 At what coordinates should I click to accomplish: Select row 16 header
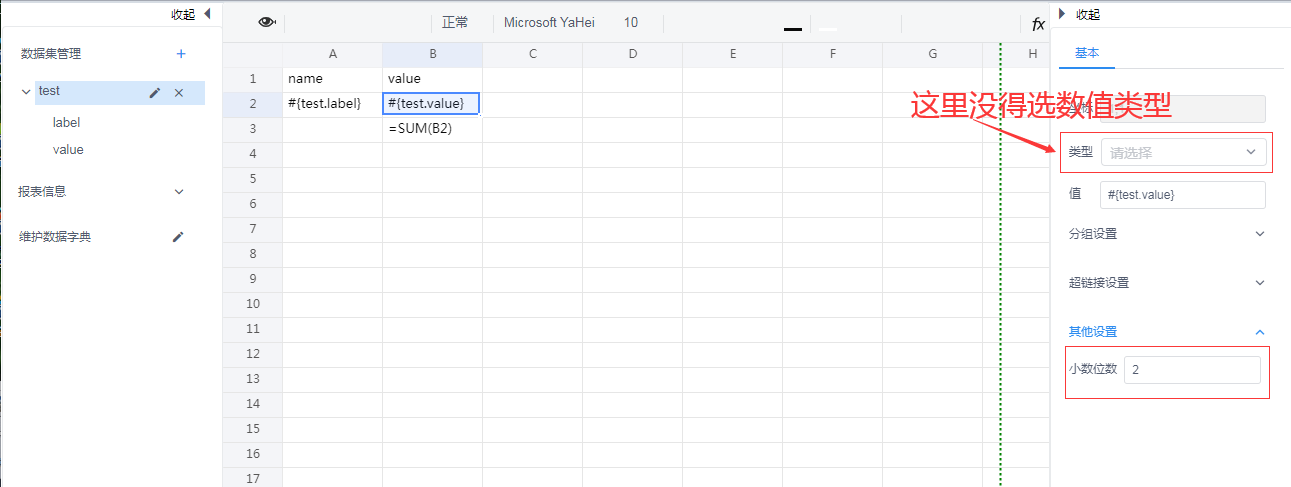tap(252, 454)
